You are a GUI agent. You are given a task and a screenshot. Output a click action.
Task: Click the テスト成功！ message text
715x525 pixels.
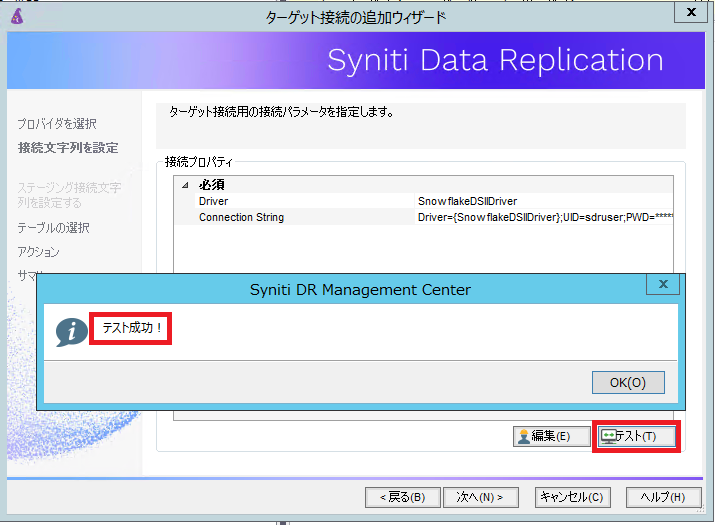[132, 328]
